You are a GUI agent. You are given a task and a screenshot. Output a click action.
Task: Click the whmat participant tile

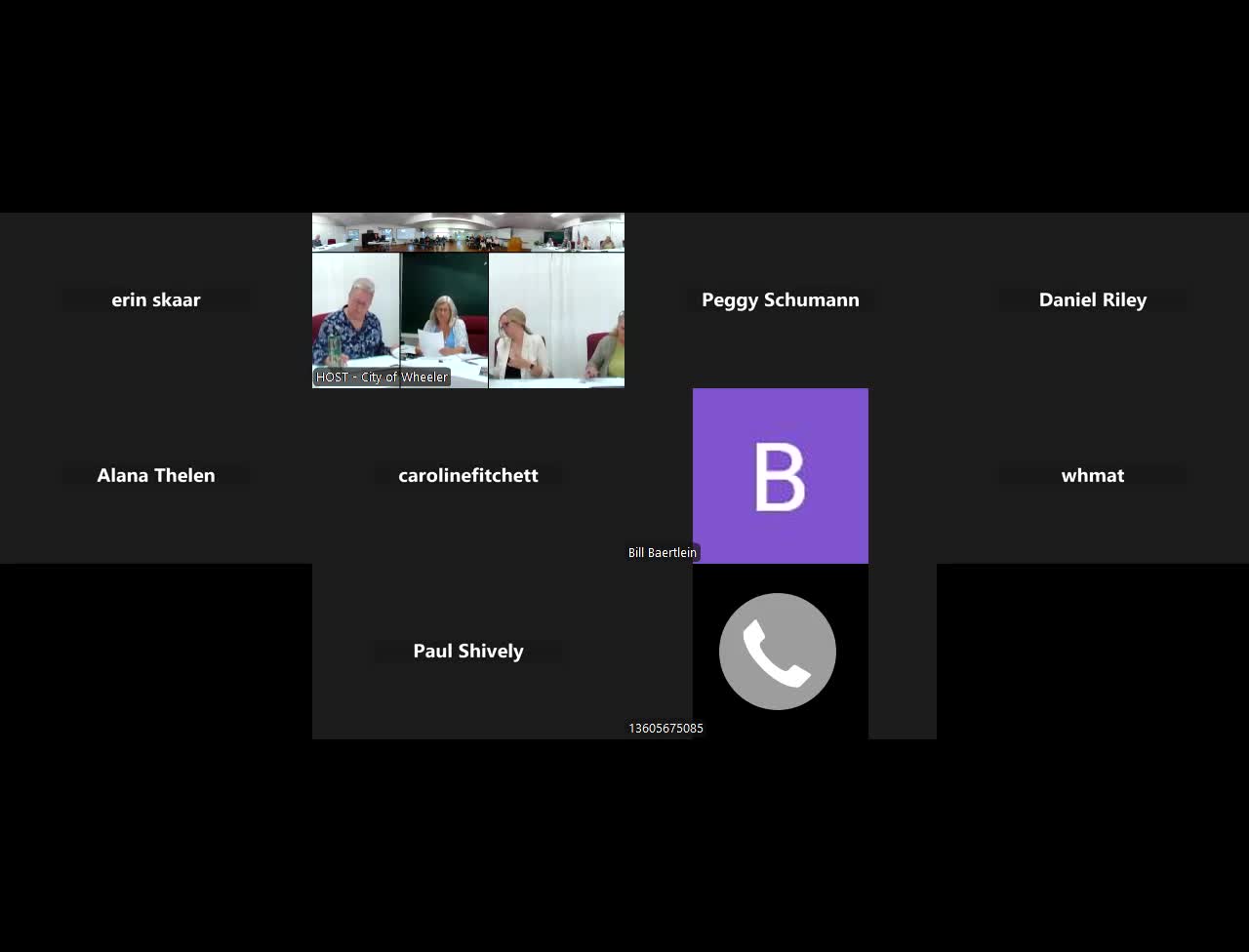pos(1093,475)
